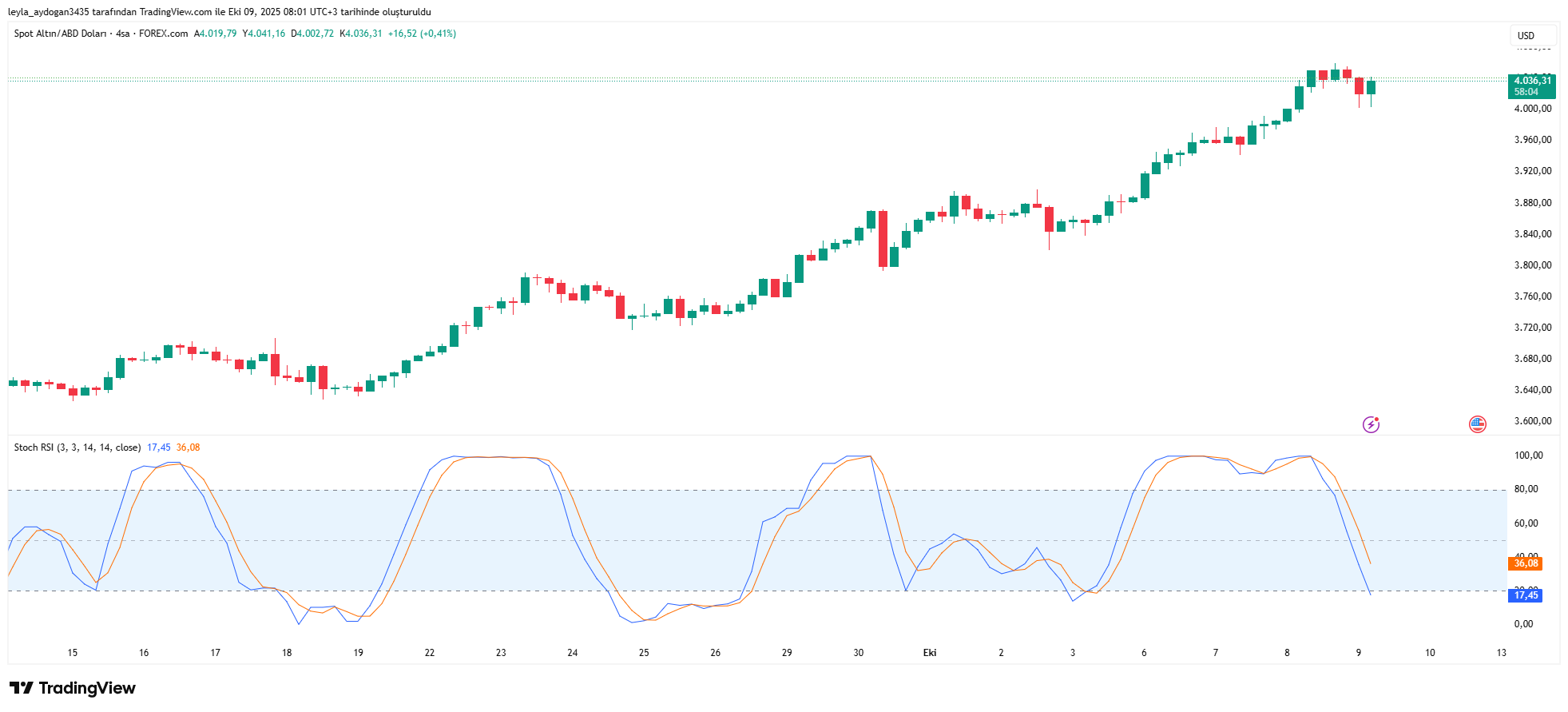This screenshot has height=712, width=1568.
Task: Click the 3.600,00 level on price scale
Action: coord(1533,421)
